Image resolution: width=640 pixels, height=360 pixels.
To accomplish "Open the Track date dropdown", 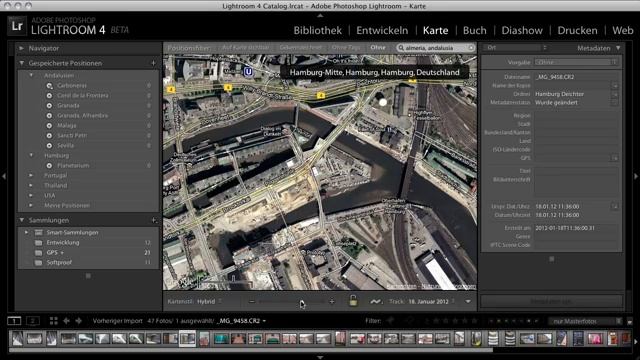I will 431,302.
